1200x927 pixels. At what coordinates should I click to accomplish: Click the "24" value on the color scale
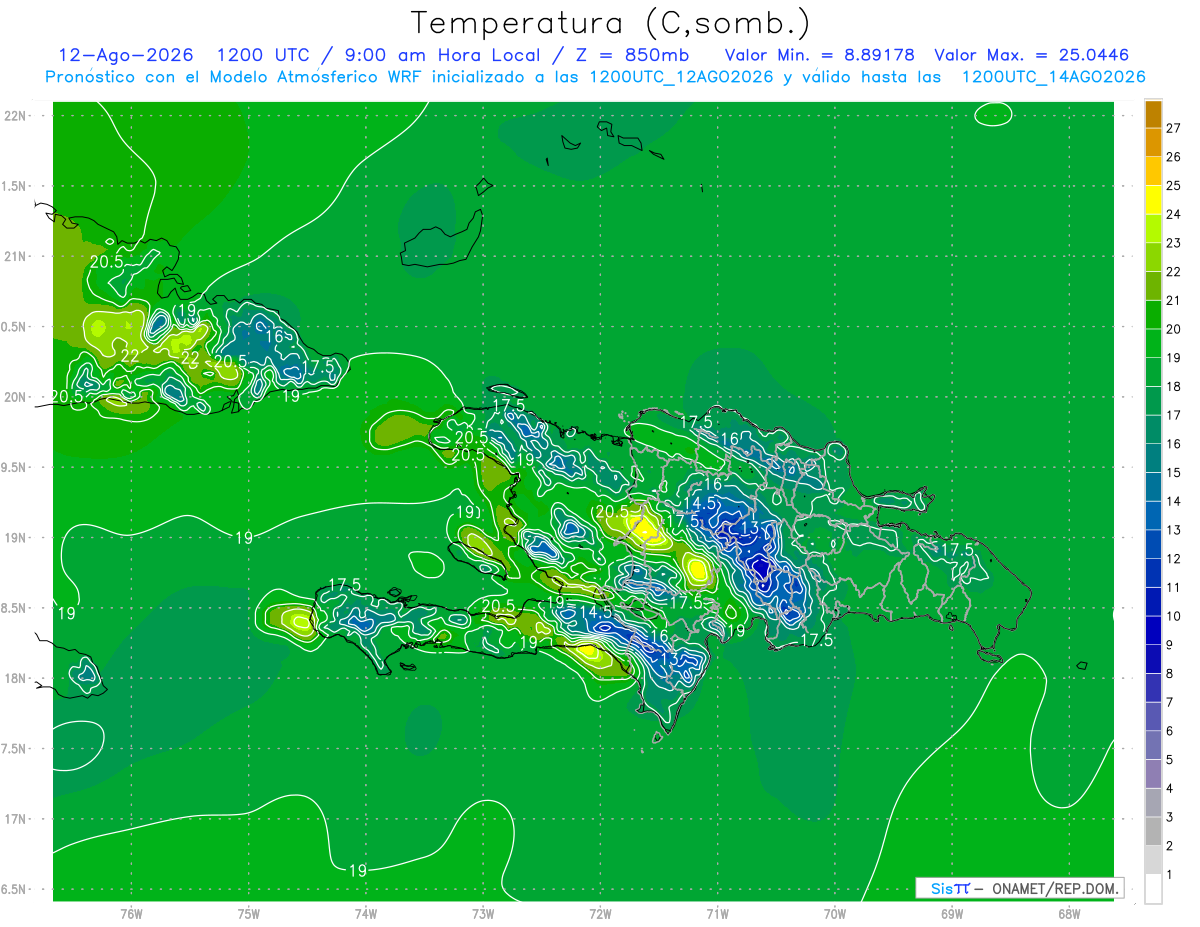(x=1174, y=215)
